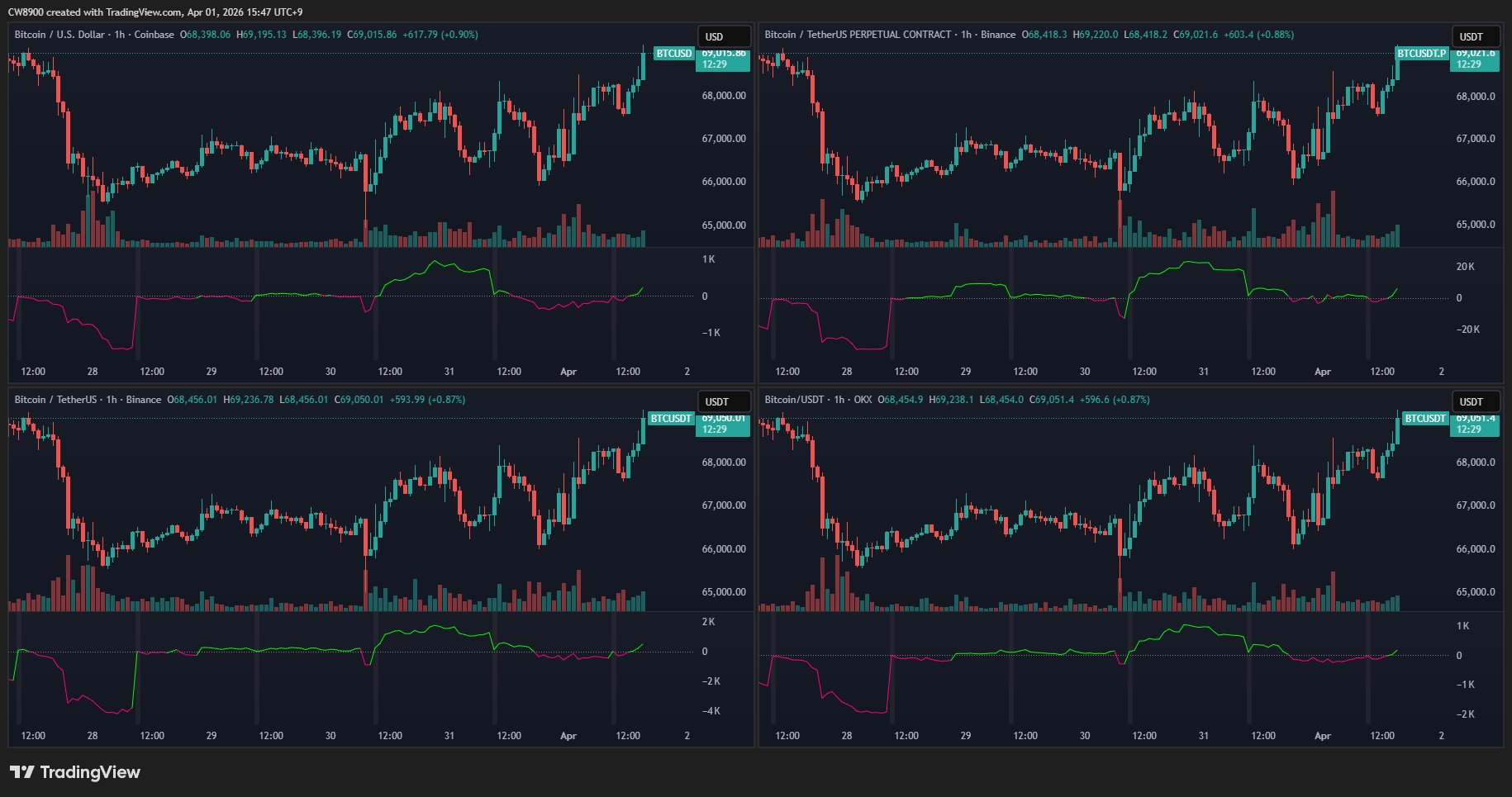Click the −20K indicator level on perpetual chart
The height and width of the screenshot is (797, 1512).
[x=1468, y=330]
